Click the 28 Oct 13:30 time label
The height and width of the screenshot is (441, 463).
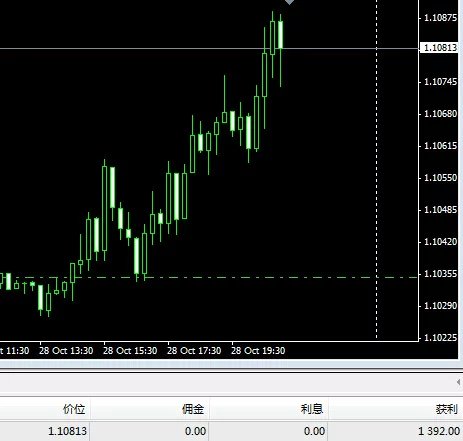click(66, 351)
